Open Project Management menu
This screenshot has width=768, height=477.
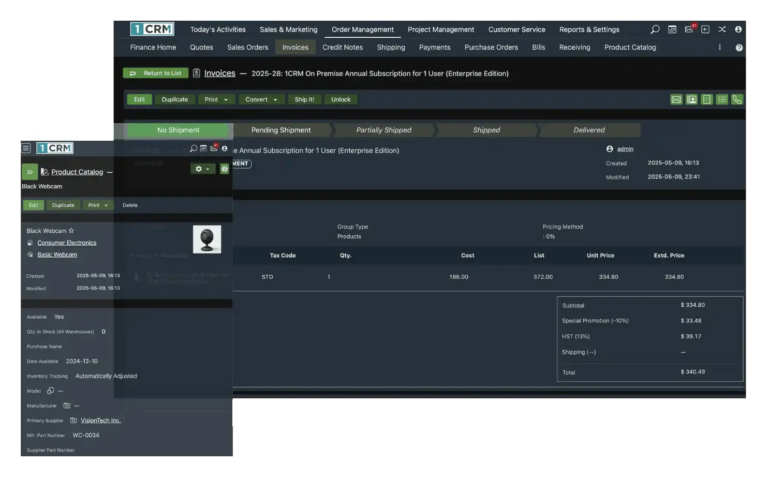pos(441,29)
